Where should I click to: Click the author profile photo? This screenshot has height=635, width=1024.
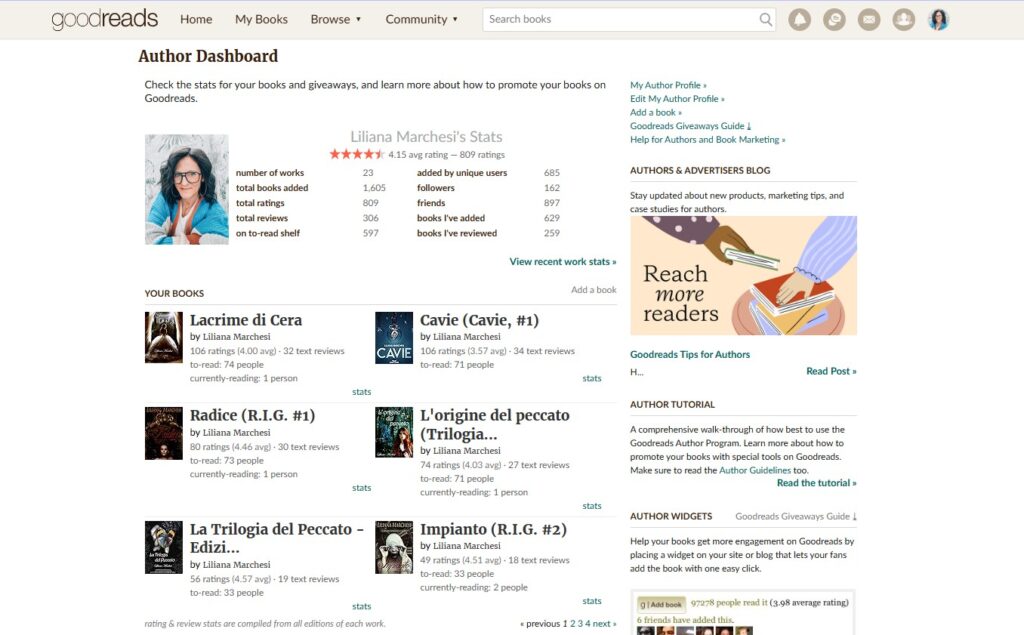(187, 189)
